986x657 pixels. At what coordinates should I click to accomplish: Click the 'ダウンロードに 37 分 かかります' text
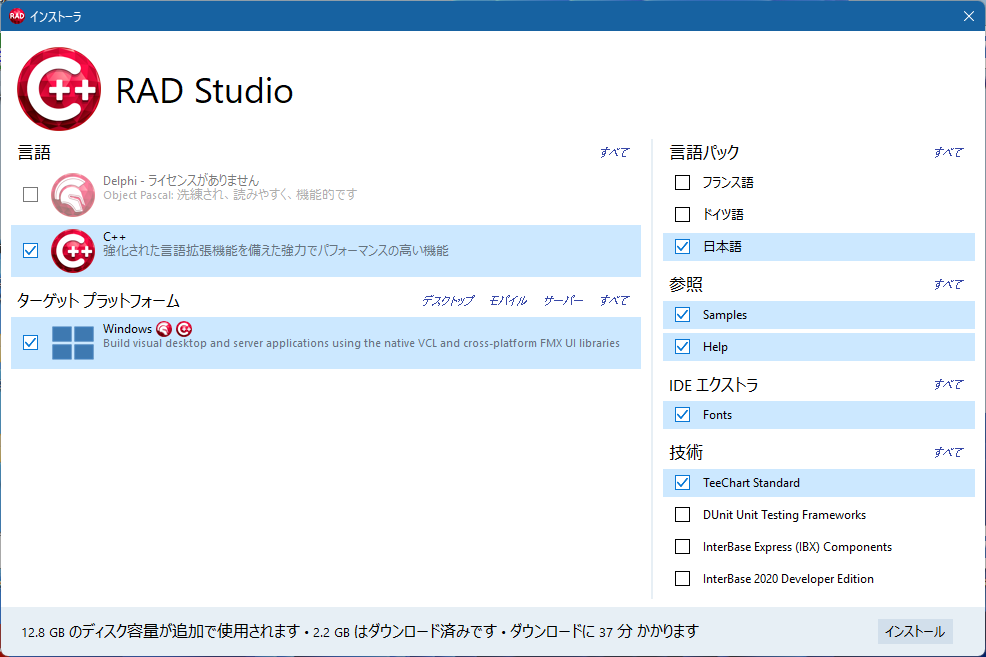pos(604,631)
